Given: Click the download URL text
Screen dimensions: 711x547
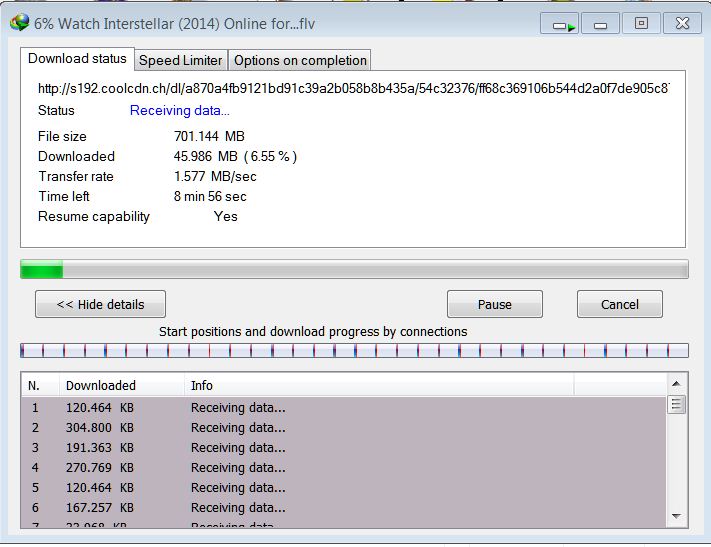Looking at the screenshot, I should pyautogui.click(x=353, y=88).
